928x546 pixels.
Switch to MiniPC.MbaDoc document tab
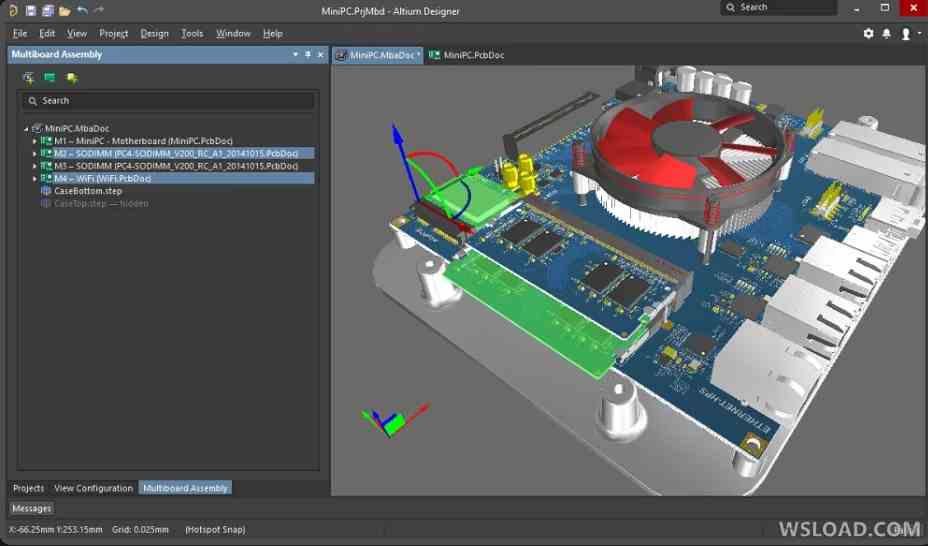[x=378, y=55]
